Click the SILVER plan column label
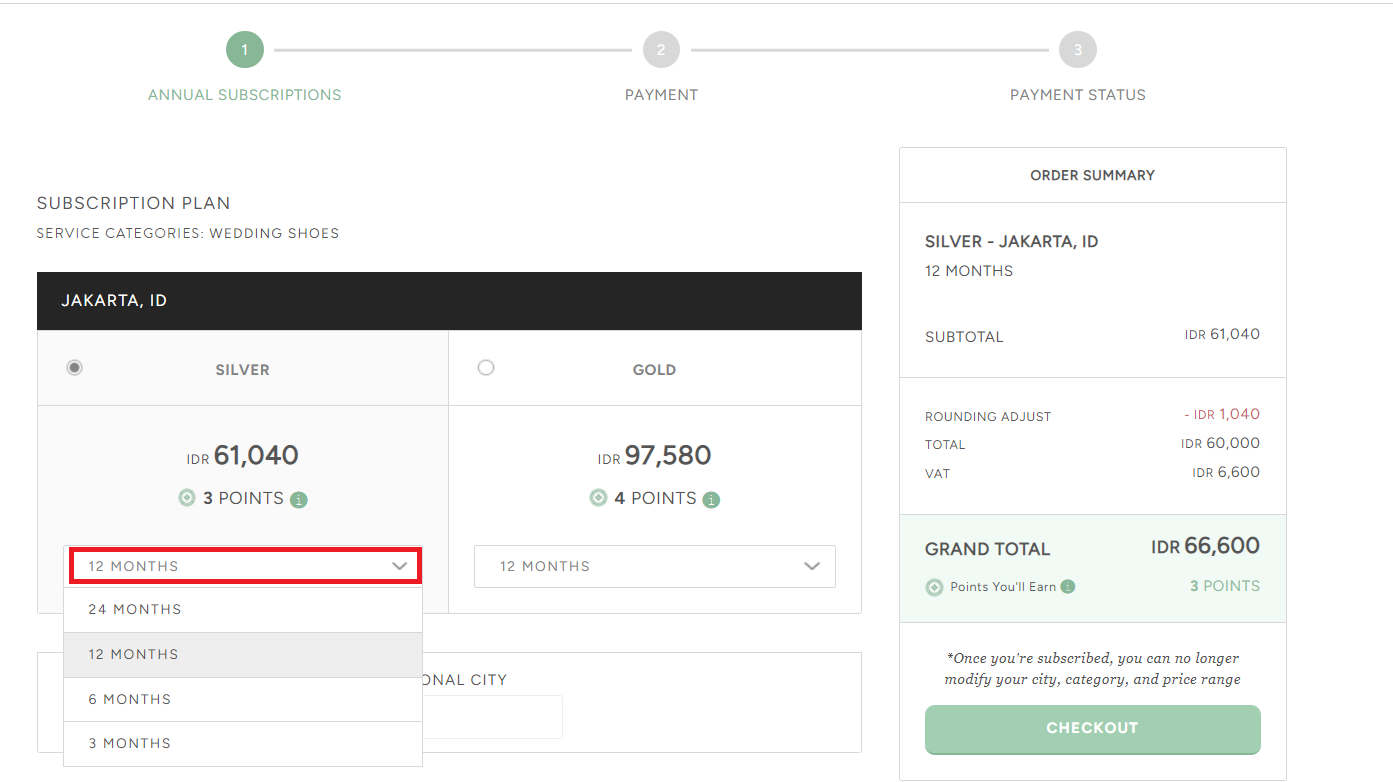This screenshot has width=1393, height=782. coord(243,370)
